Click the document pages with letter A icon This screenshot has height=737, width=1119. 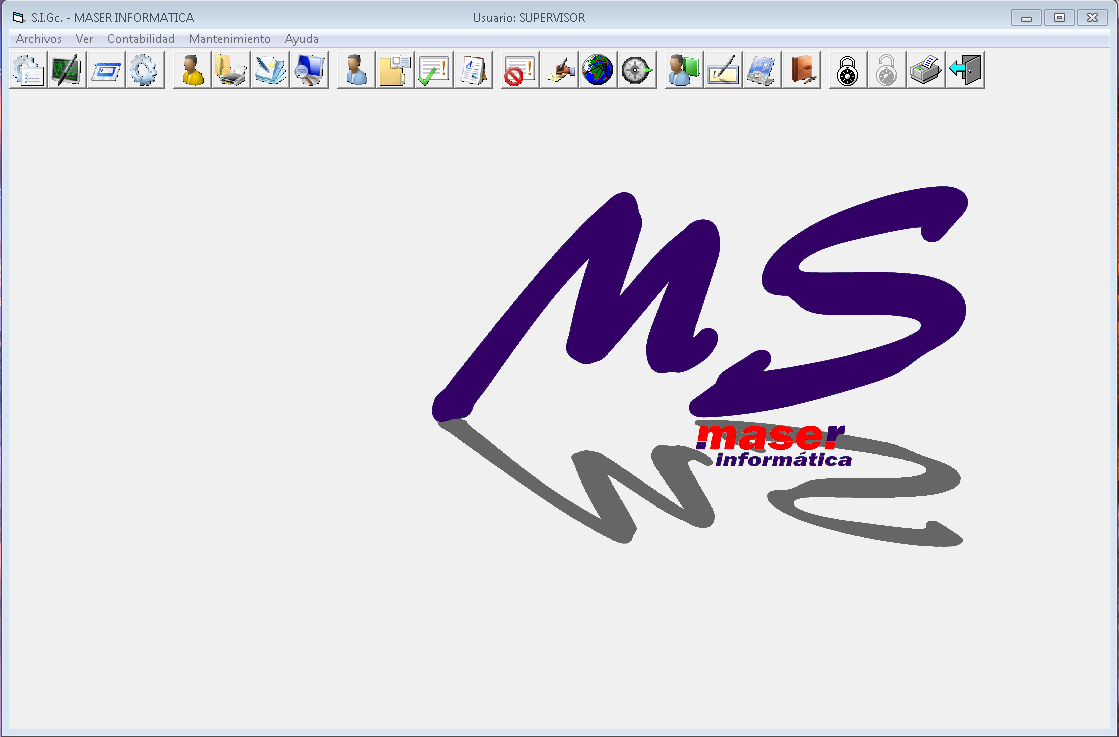tap(473, 70)
